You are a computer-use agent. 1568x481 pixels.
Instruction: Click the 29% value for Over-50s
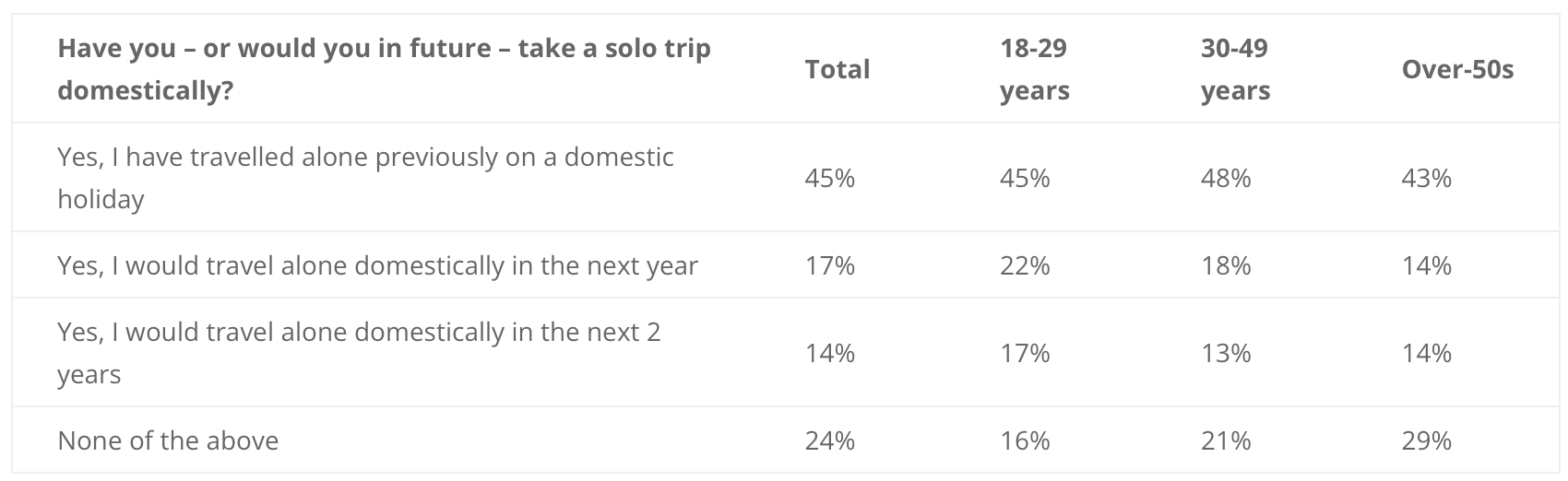1426,440
